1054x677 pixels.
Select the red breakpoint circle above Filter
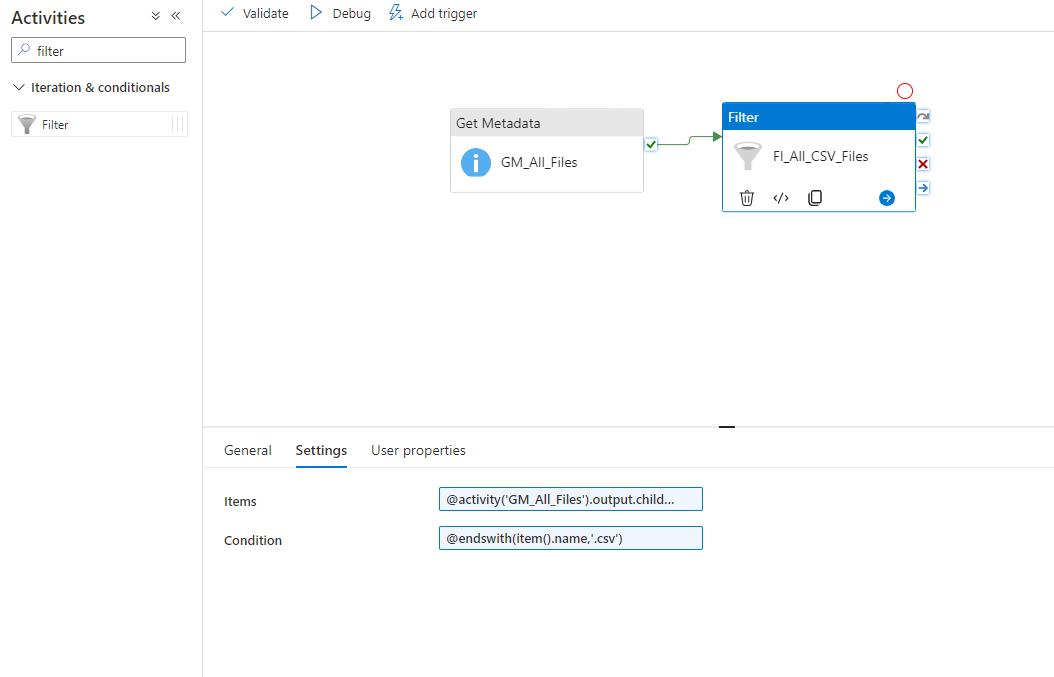coord(905,90)
